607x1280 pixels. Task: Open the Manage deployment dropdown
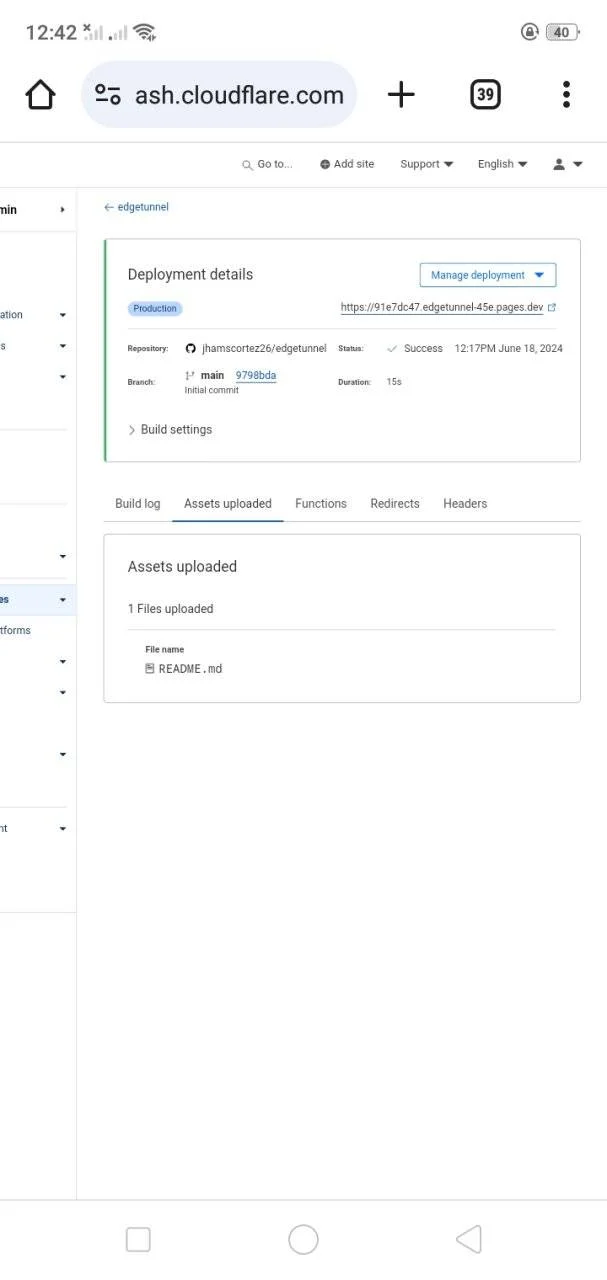[x=488, y=275]
